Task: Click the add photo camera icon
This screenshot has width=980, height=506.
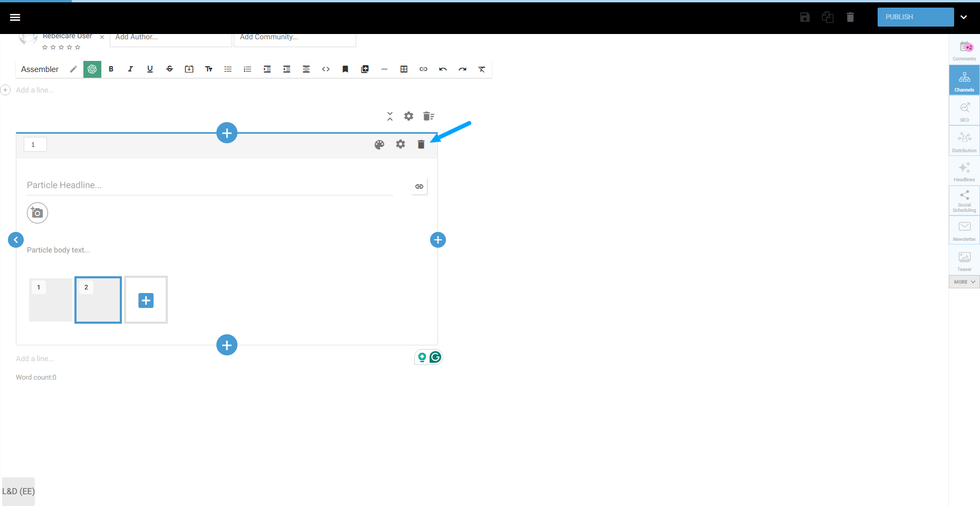Action: [37, 213]
